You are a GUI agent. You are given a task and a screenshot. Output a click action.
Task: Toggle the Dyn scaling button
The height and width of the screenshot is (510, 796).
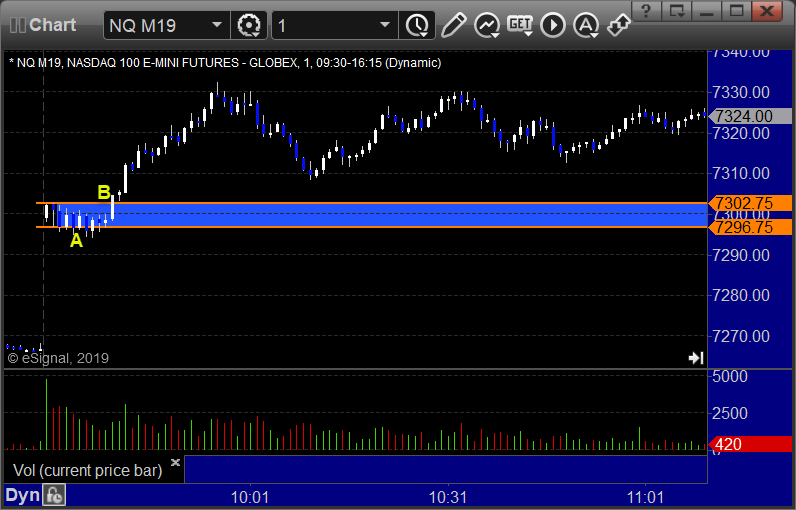(22, 495)
